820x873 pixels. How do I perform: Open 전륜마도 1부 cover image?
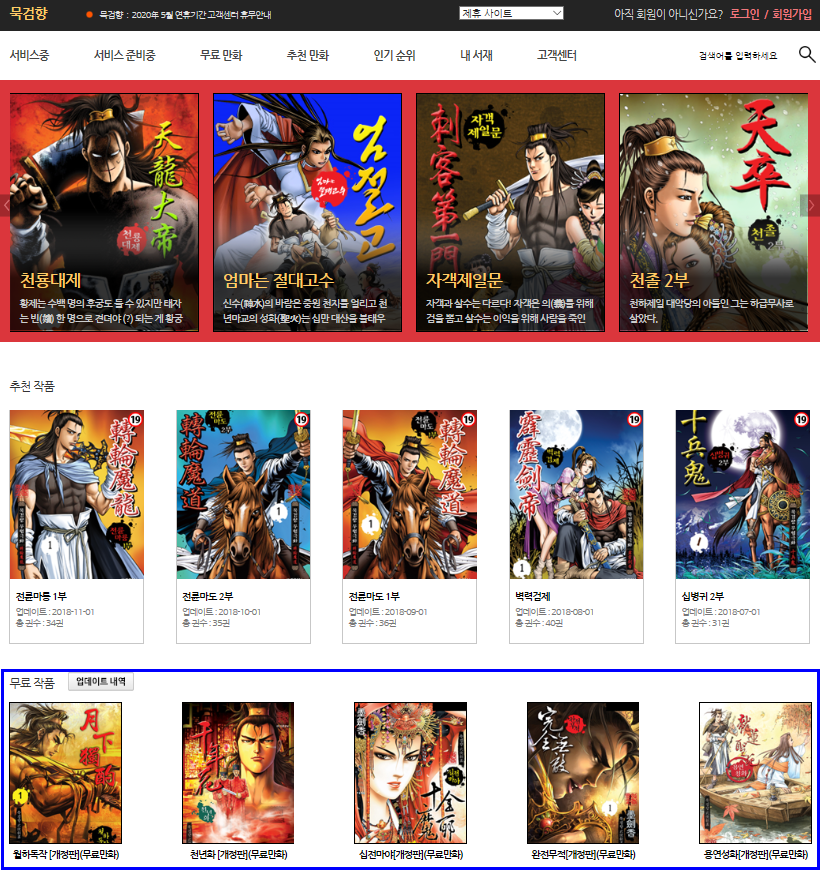point(410,494)
